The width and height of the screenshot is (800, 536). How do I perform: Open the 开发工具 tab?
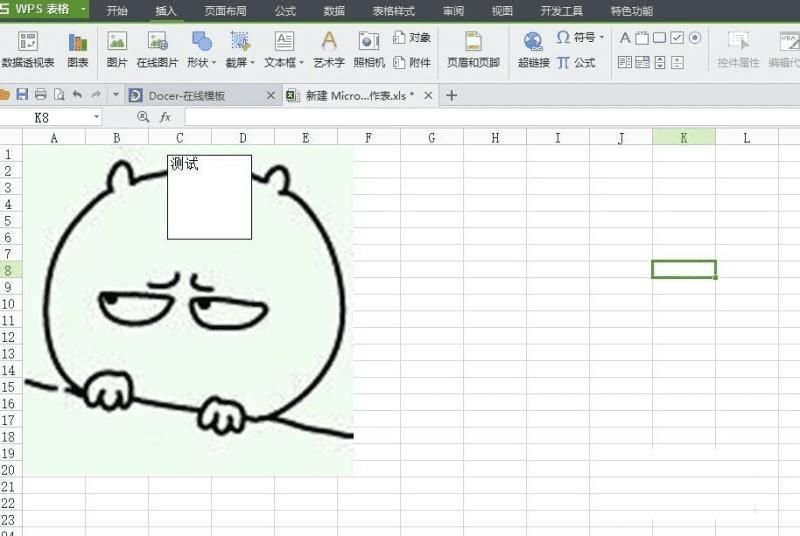pos(561,11)
